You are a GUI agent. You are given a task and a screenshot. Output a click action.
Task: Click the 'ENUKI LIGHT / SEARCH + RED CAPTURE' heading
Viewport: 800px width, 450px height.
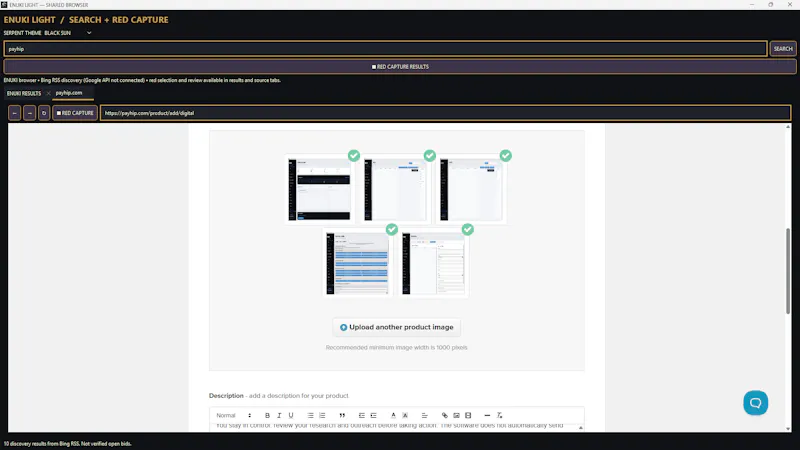pyautogui.click(x=86, y=20)
